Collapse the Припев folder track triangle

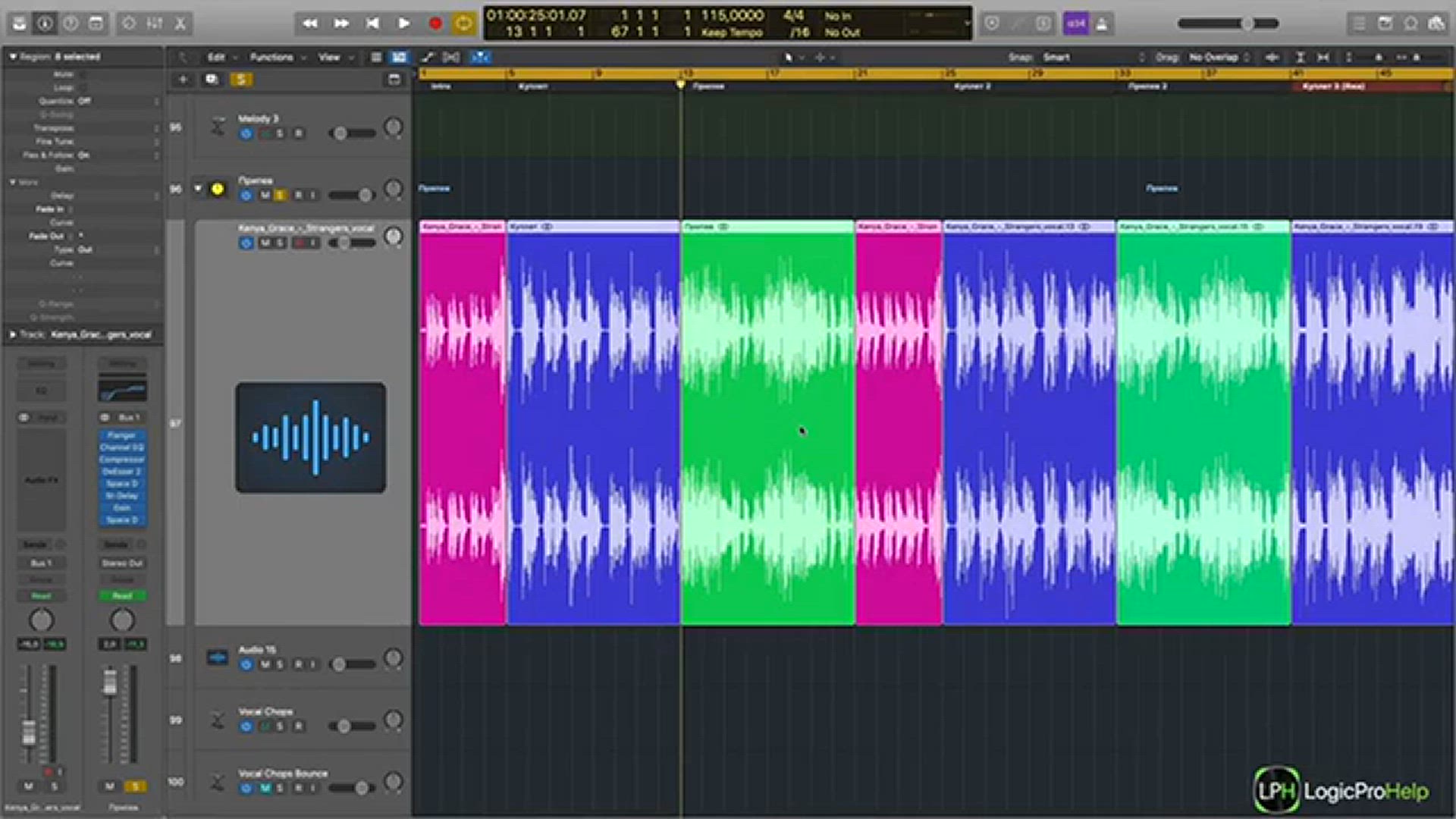coord(198,188)
